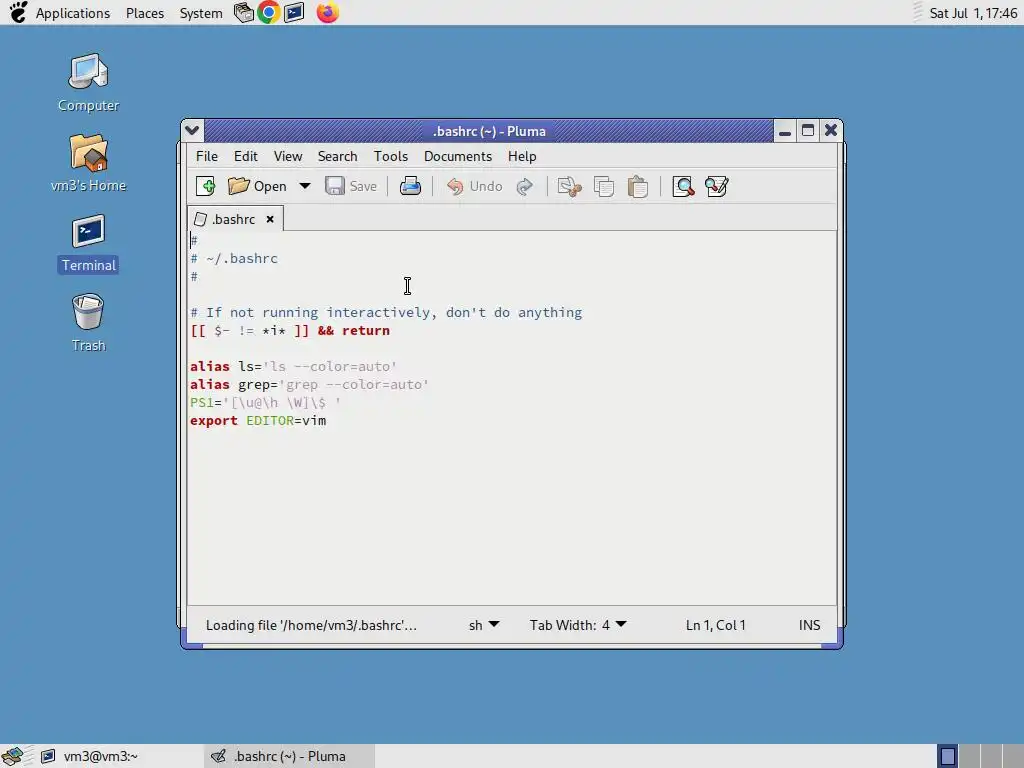Open the View menu
Screen dimensions: 1024x768
pos(287,156)
